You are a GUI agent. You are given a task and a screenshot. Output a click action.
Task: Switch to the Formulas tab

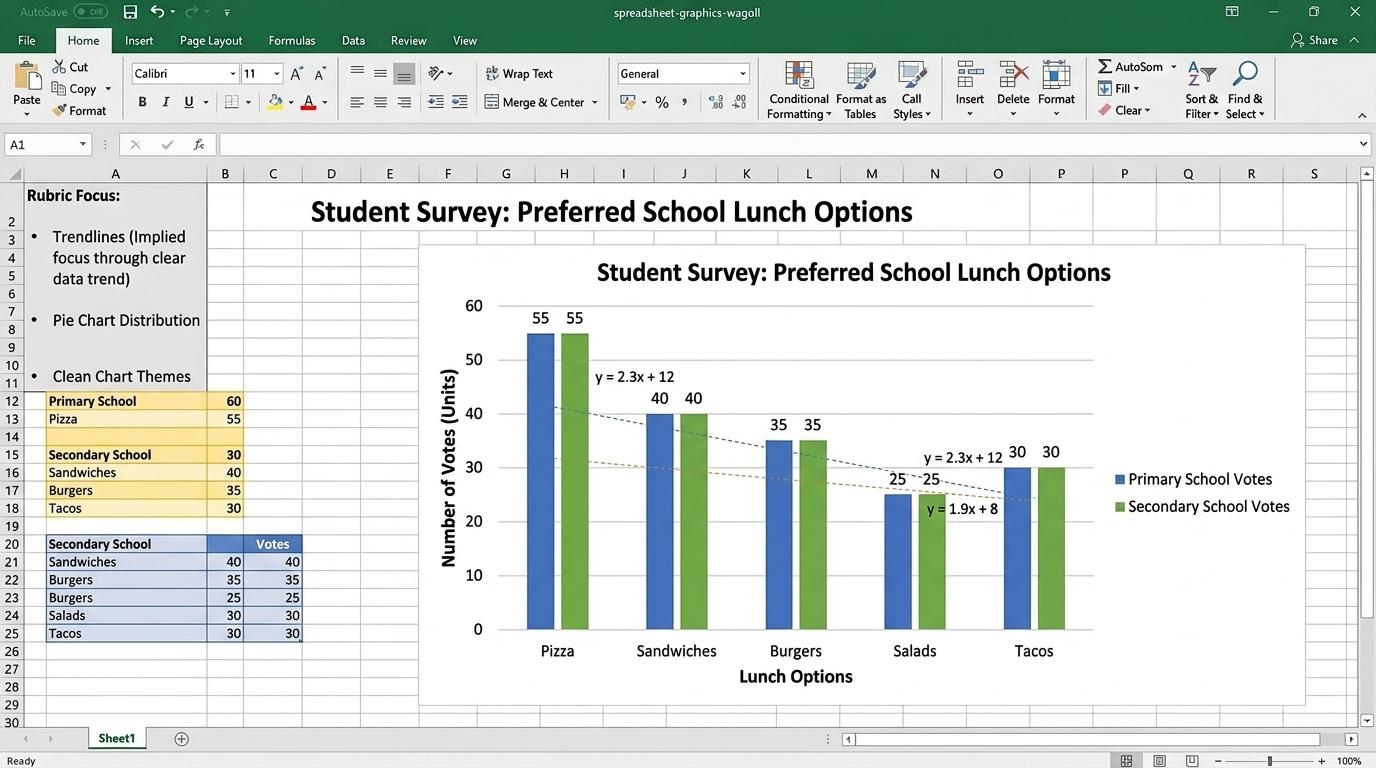(292, 41)
